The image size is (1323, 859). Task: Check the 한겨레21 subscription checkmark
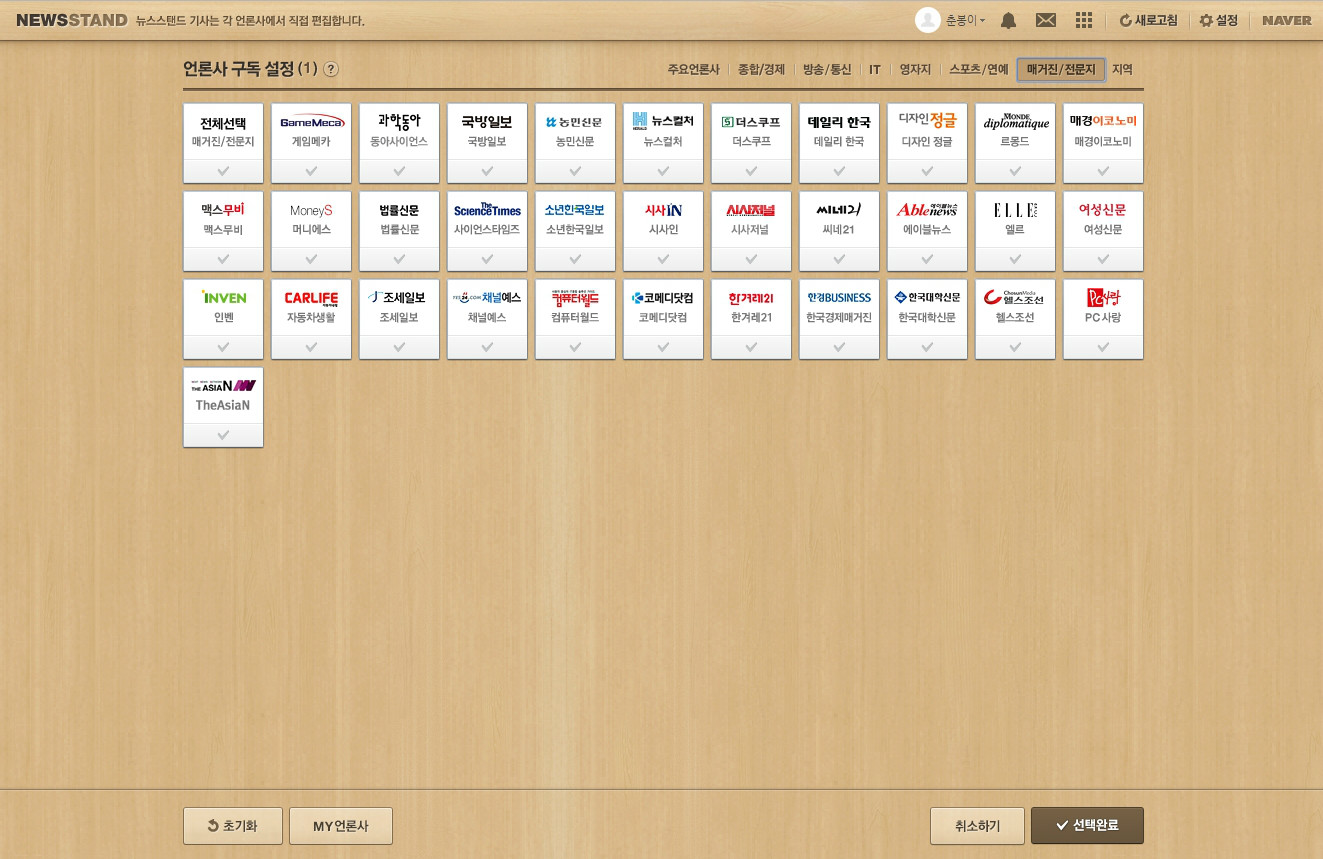751,347
